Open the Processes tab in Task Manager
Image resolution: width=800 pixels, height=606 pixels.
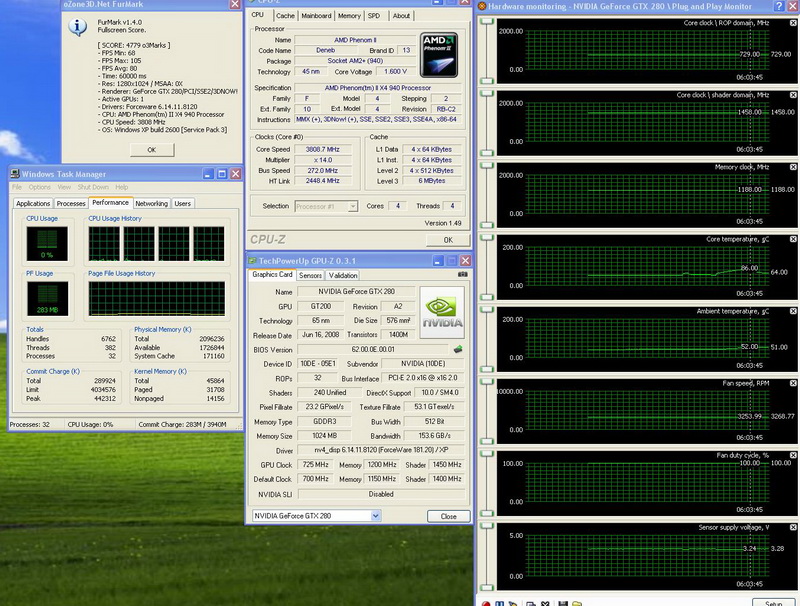pyautogui.click(x=71, y=204)
